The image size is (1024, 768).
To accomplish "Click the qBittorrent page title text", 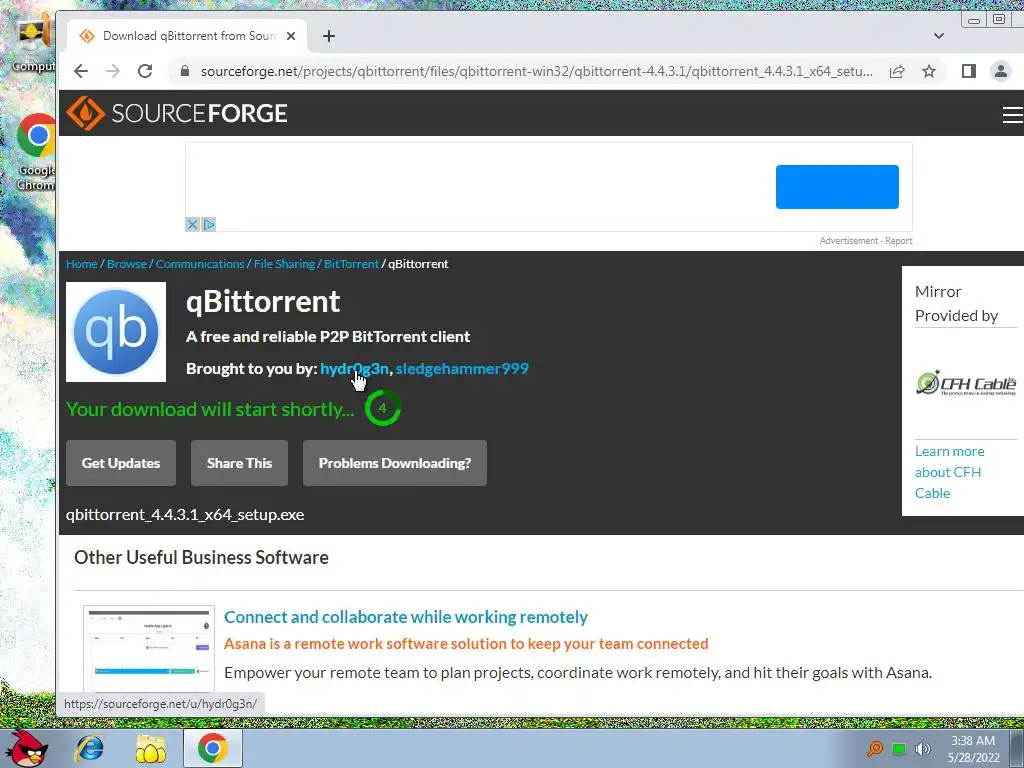I will coord(263,302).
